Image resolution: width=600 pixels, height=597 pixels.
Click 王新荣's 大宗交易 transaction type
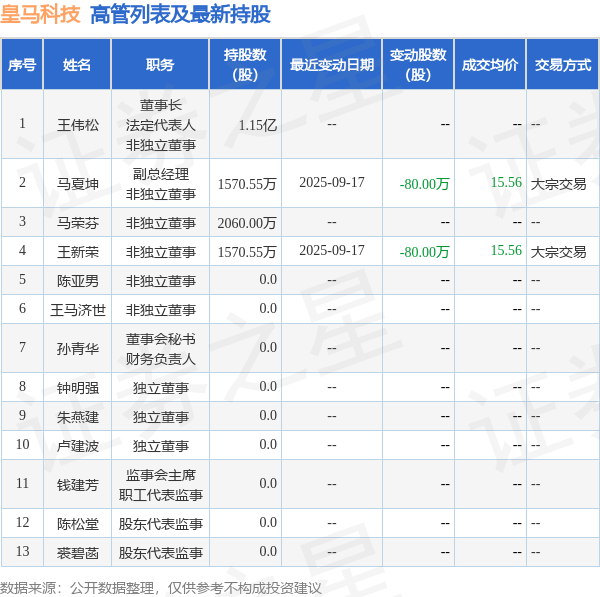pyautogui.click(x=558, y=252)
